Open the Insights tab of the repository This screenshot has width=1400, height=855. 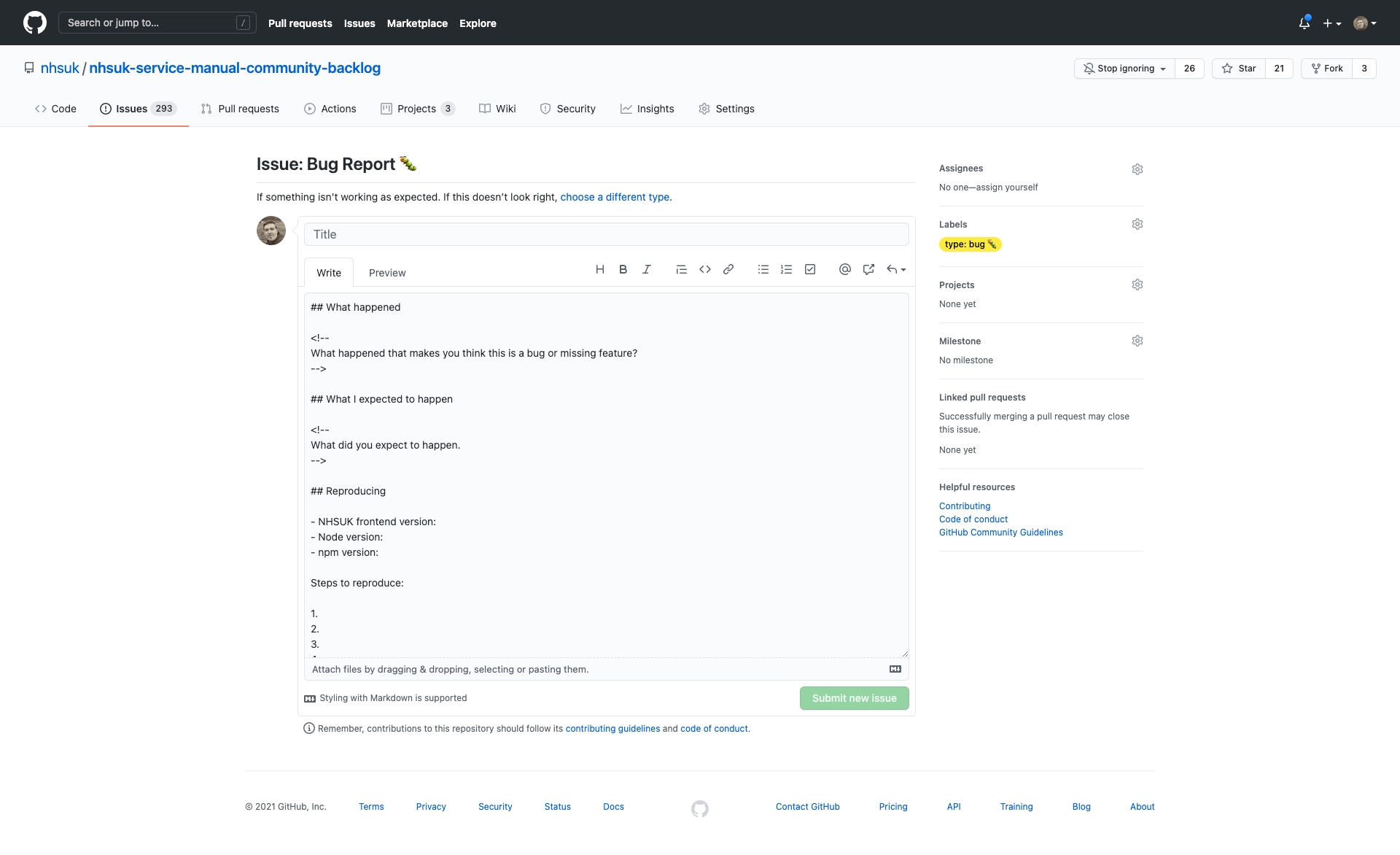click(647, 108)
